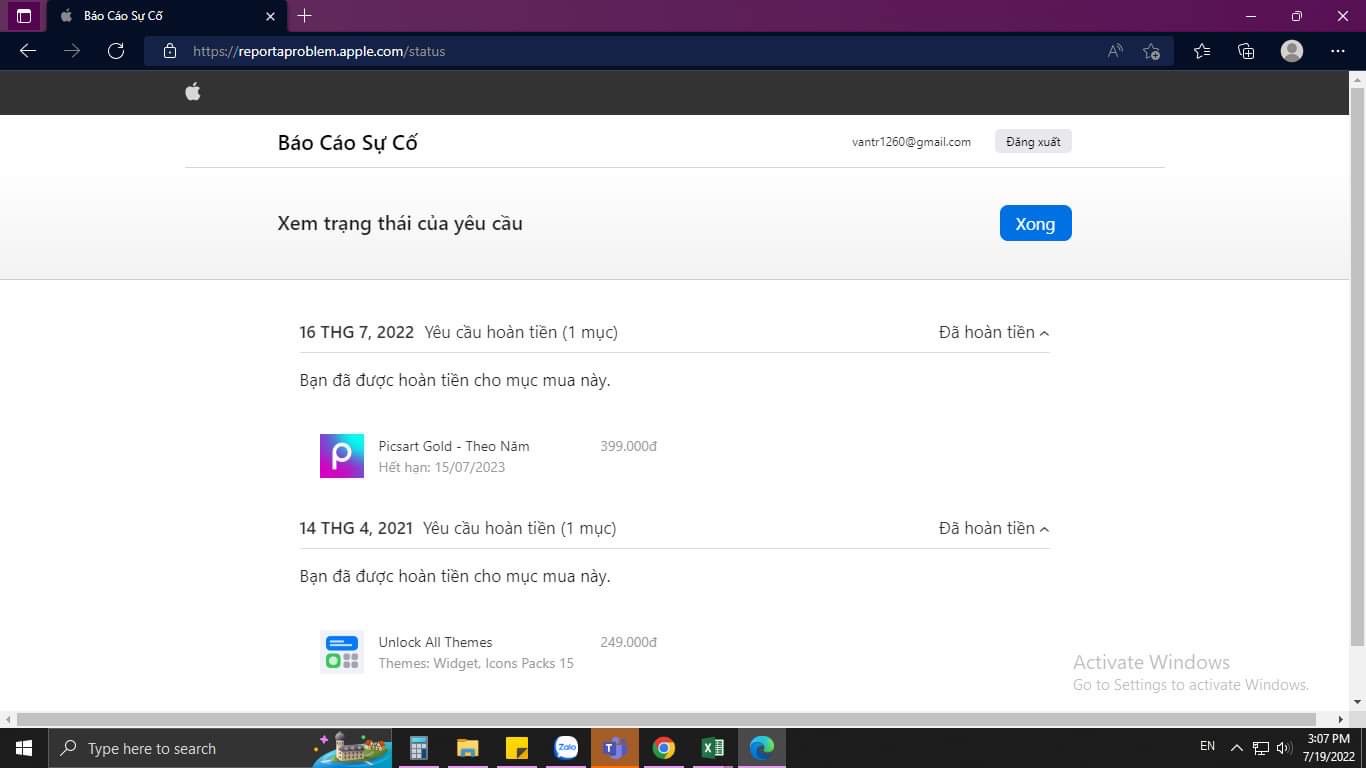Click the 399.000đ price
Viewport: 1366px width, 768px height.
[628, 446]
